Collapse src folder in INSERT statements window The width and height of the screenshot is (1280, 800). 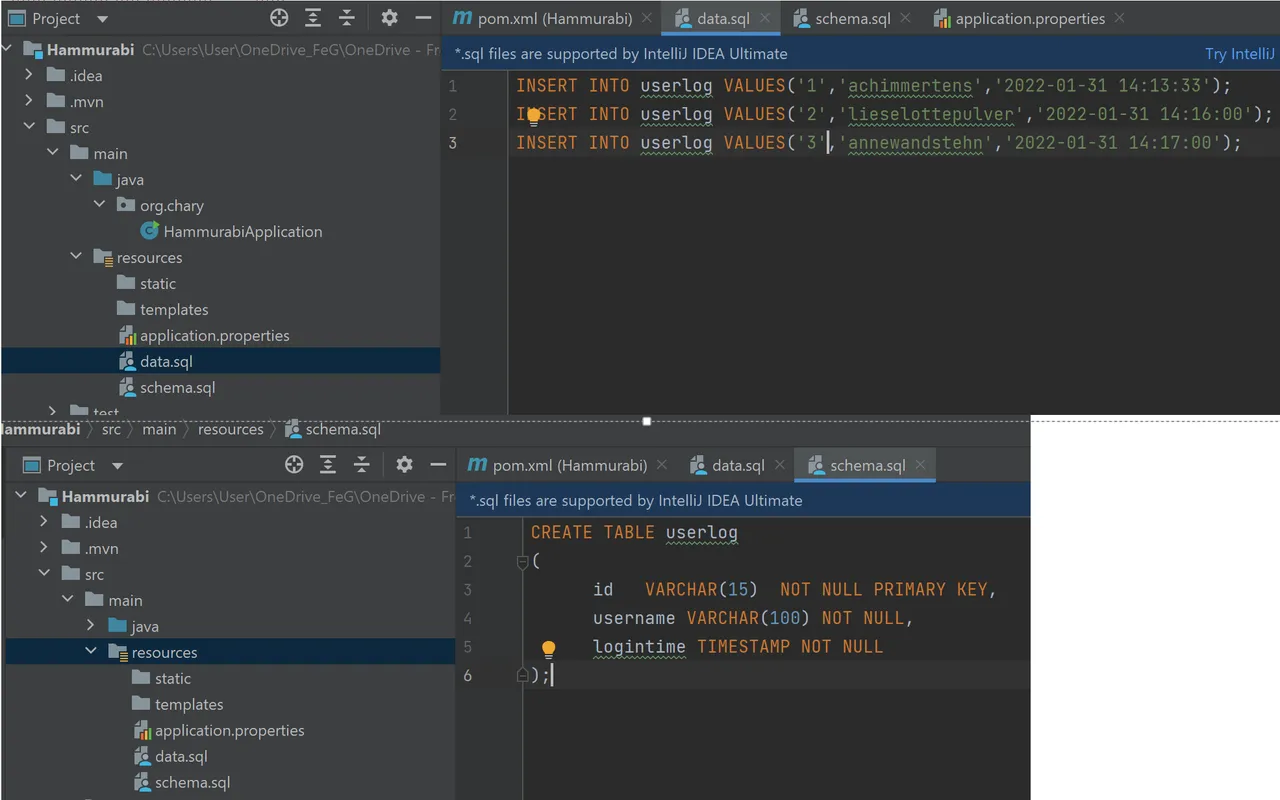tap(29, 127)
